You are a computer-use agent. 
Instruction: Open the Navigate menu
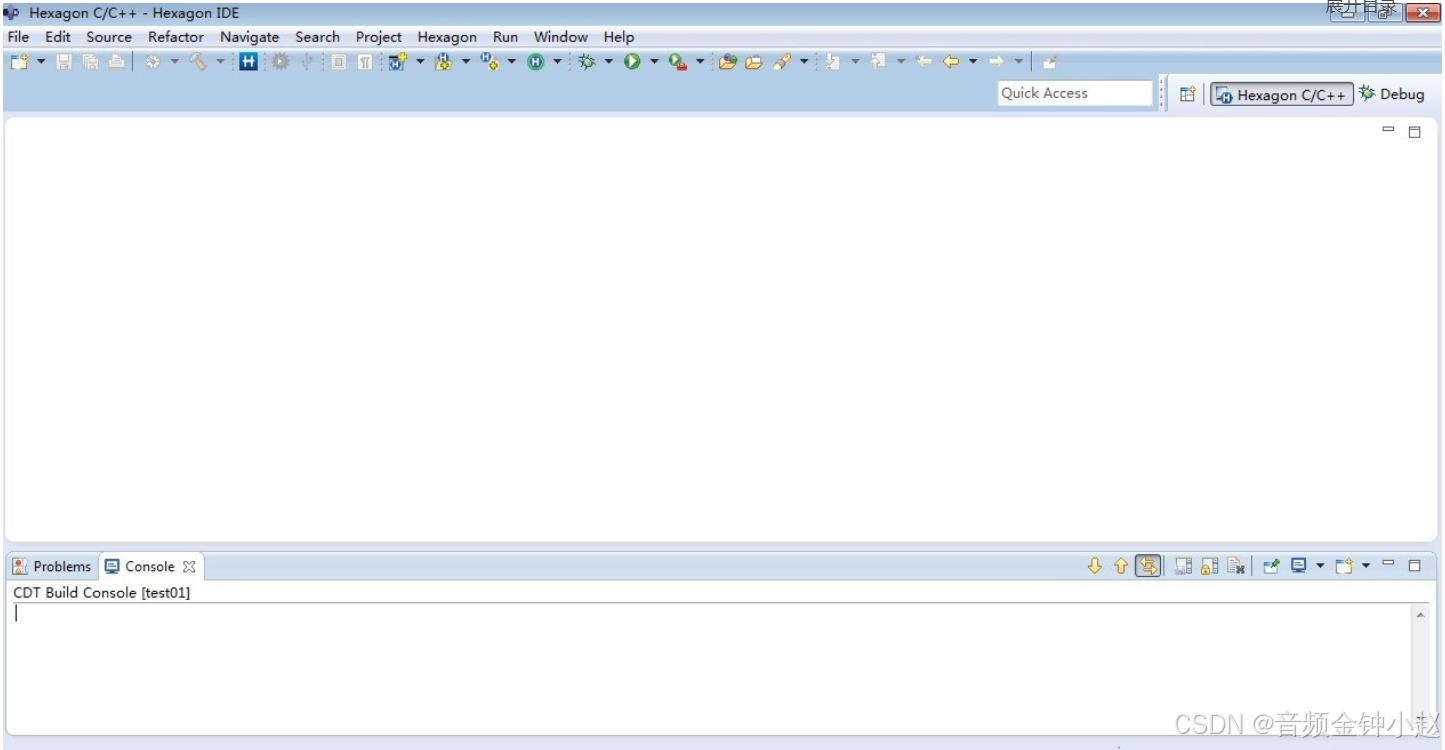pos(250,37)
